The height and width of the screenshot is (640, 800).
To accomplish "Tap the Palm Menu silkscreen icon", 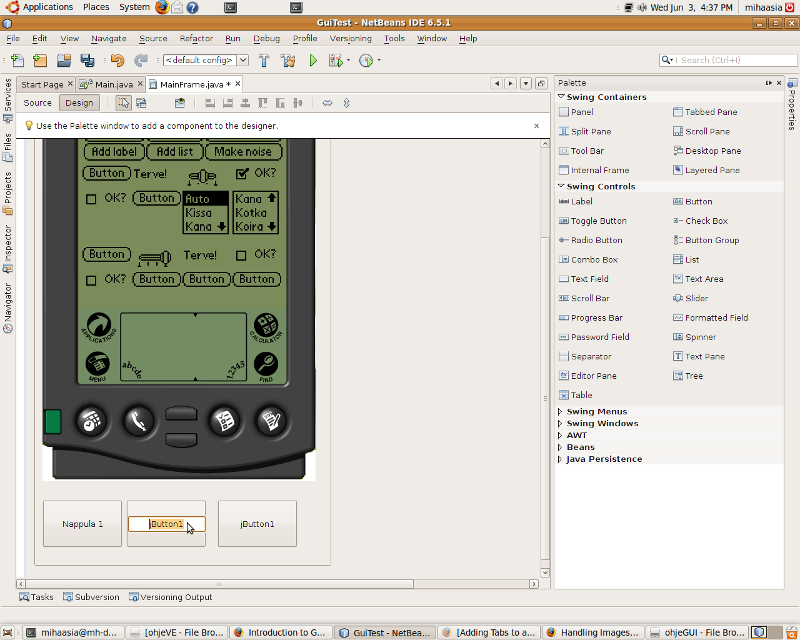I will point(97,366).
